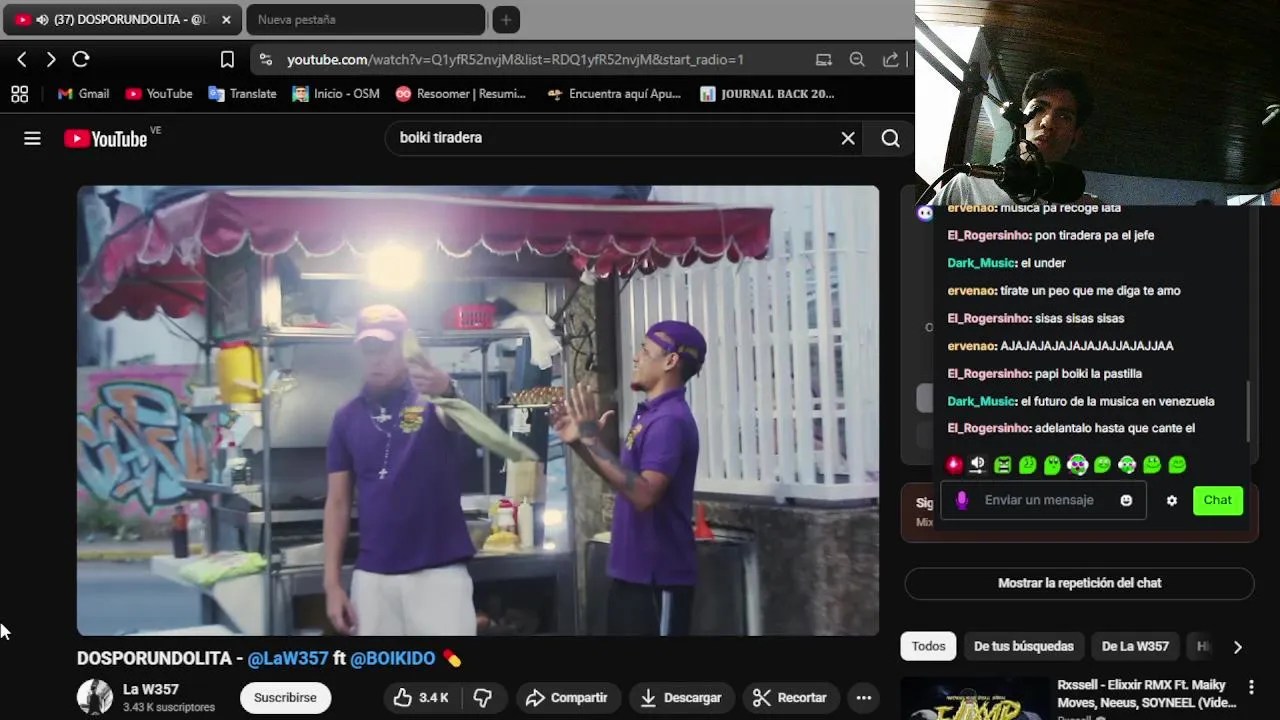Screen dimensions: 1280x720
Task: Click Recortar button
Action: tap(790, 697)
